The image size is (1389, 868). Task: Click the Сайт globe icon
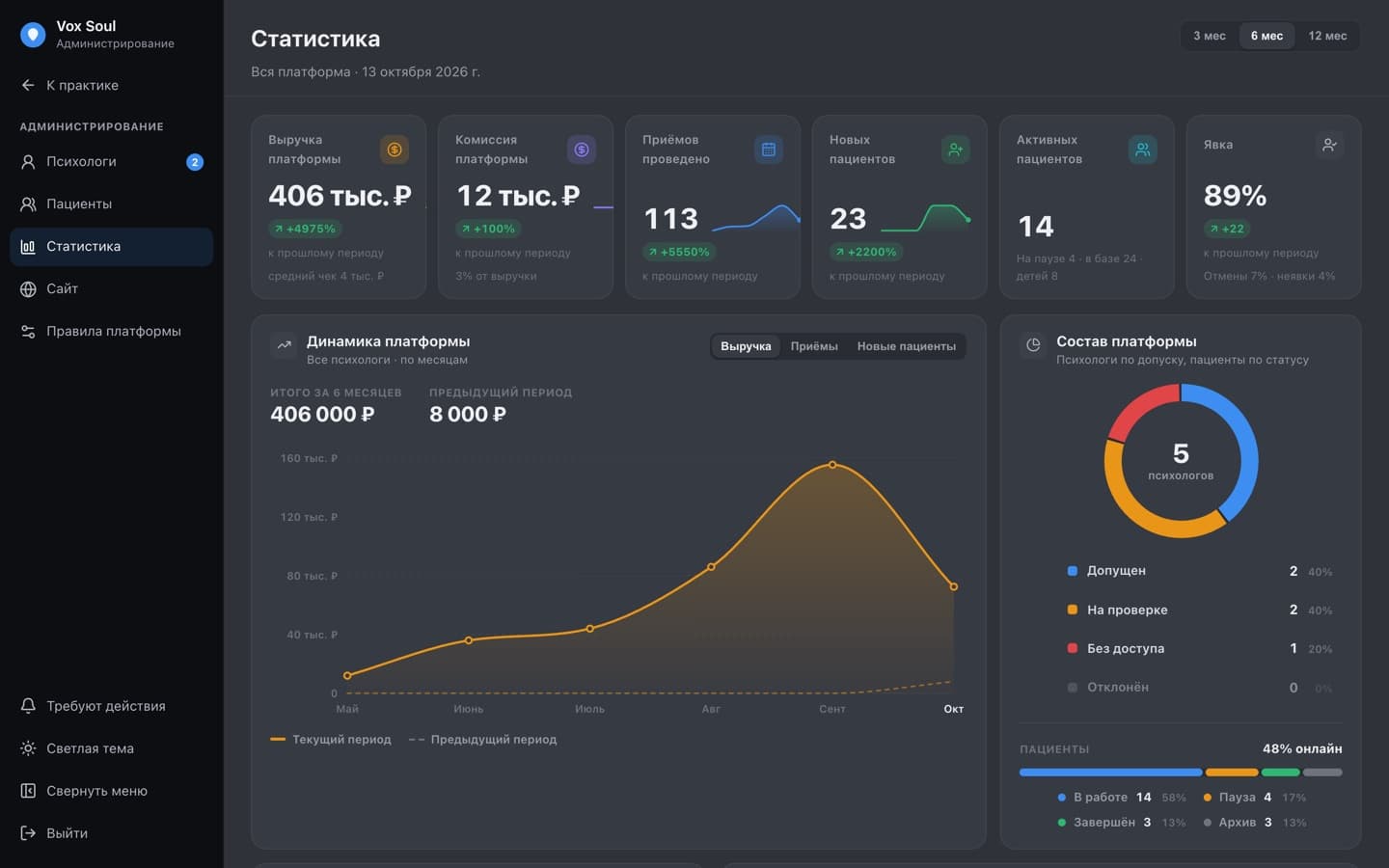click(x=28, y=289)
